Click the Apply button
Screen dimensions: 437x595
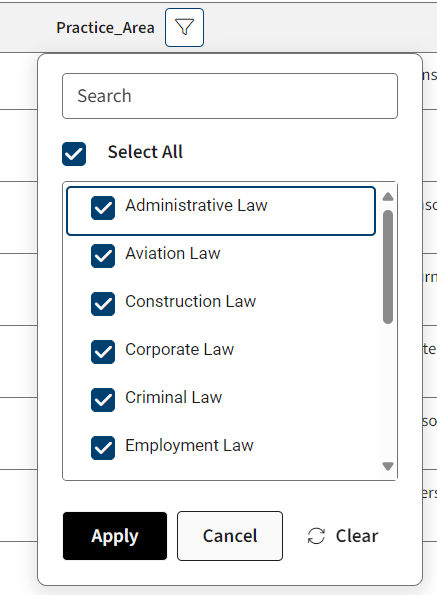point(115,536)
